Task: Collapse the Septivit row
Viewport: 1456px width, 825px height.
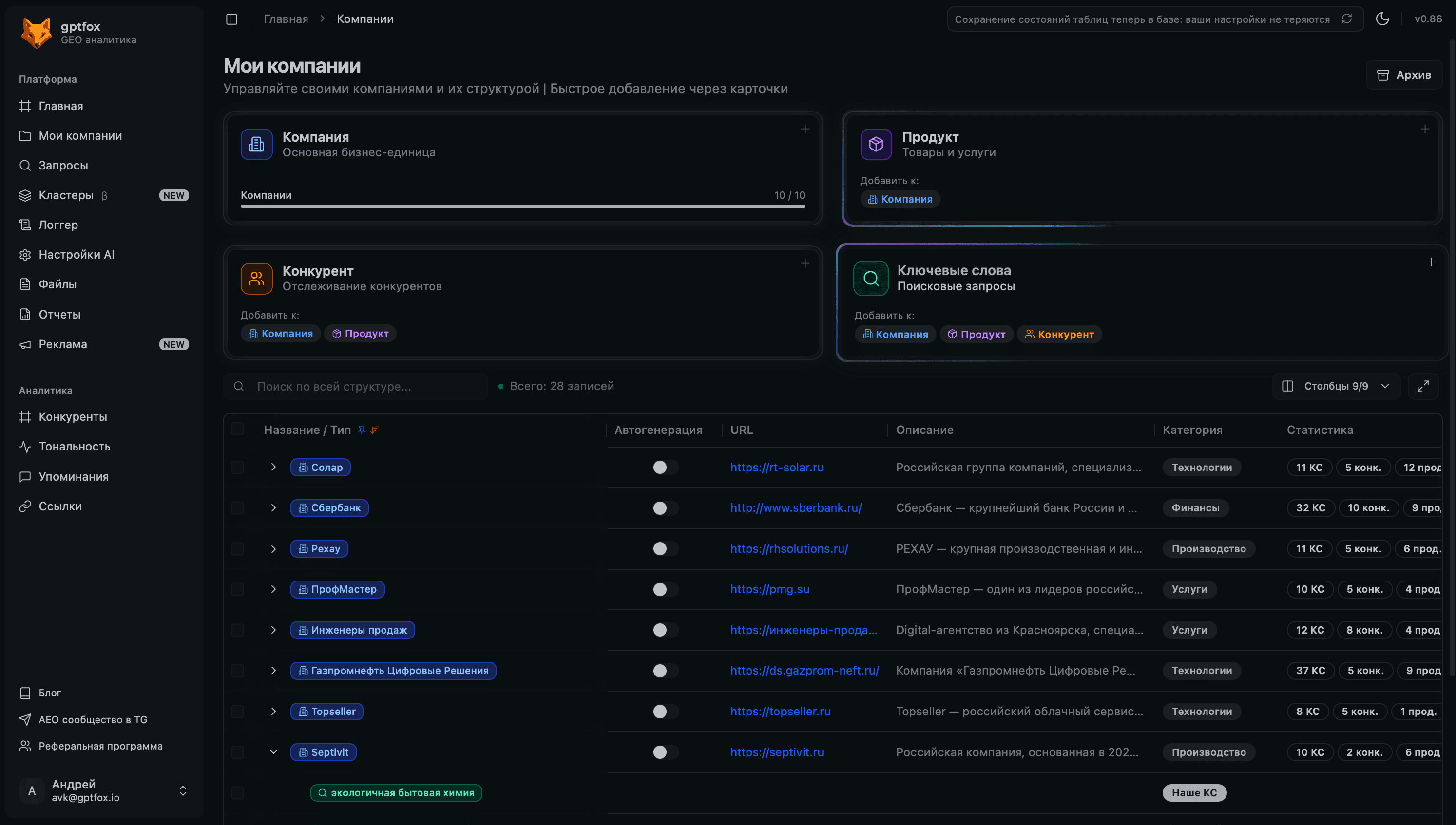Action: 274,751
